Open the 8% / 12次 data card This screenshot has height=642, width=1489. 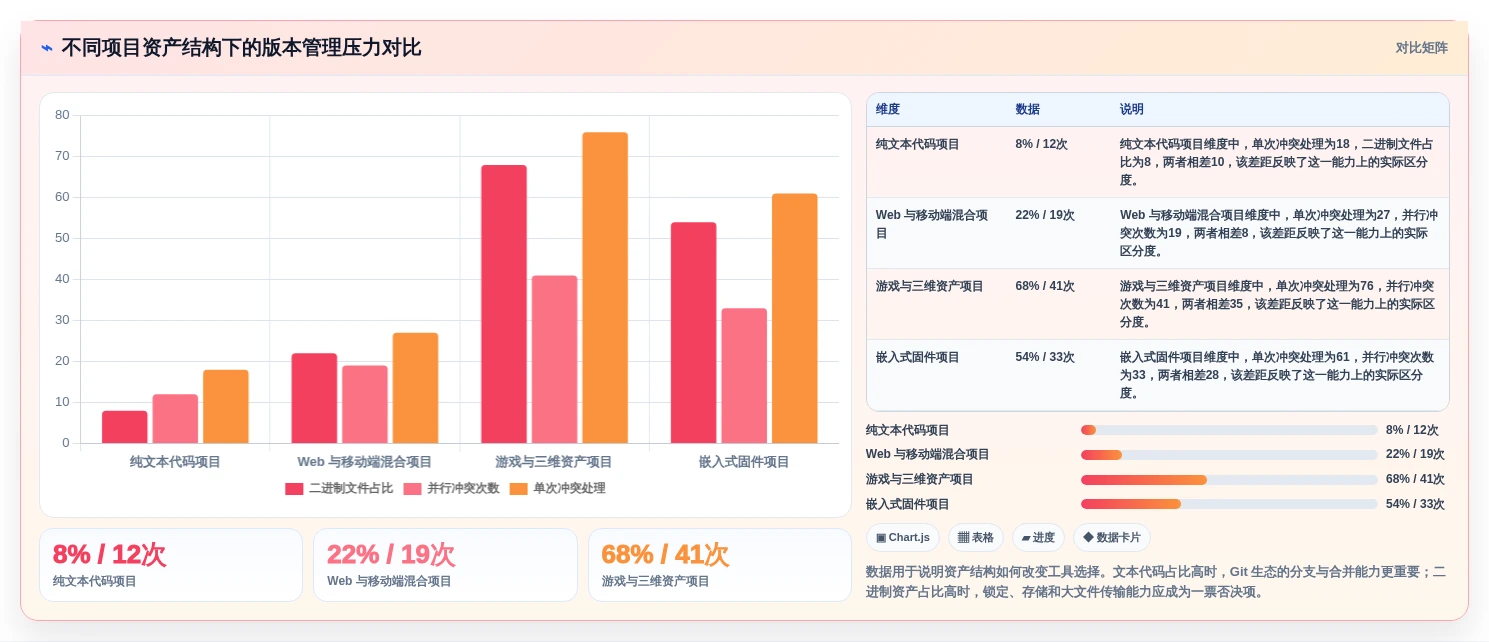[171, 565]
